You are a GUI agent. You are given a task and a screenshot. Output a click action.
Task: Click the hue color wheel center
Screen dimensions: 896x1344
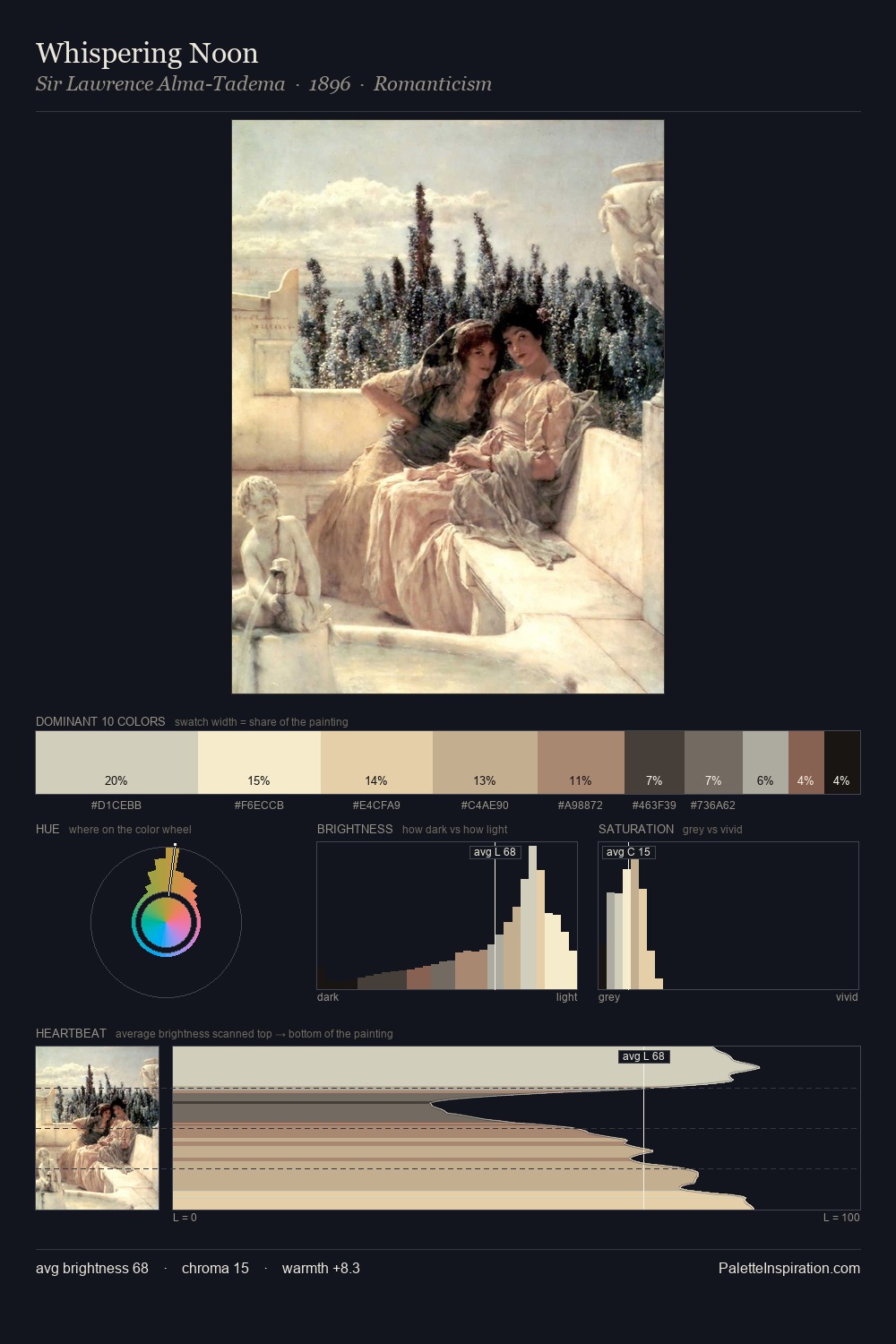pos(166,922)
